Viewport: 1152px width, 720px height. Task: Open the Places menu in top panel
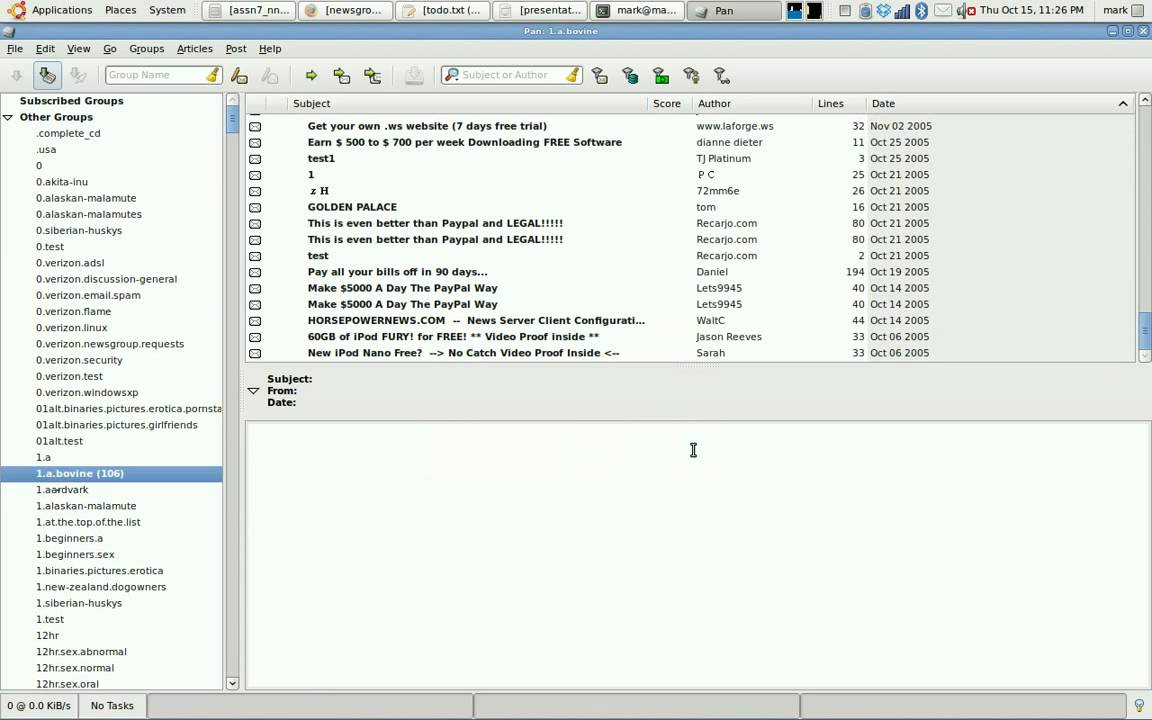[120, 10]
